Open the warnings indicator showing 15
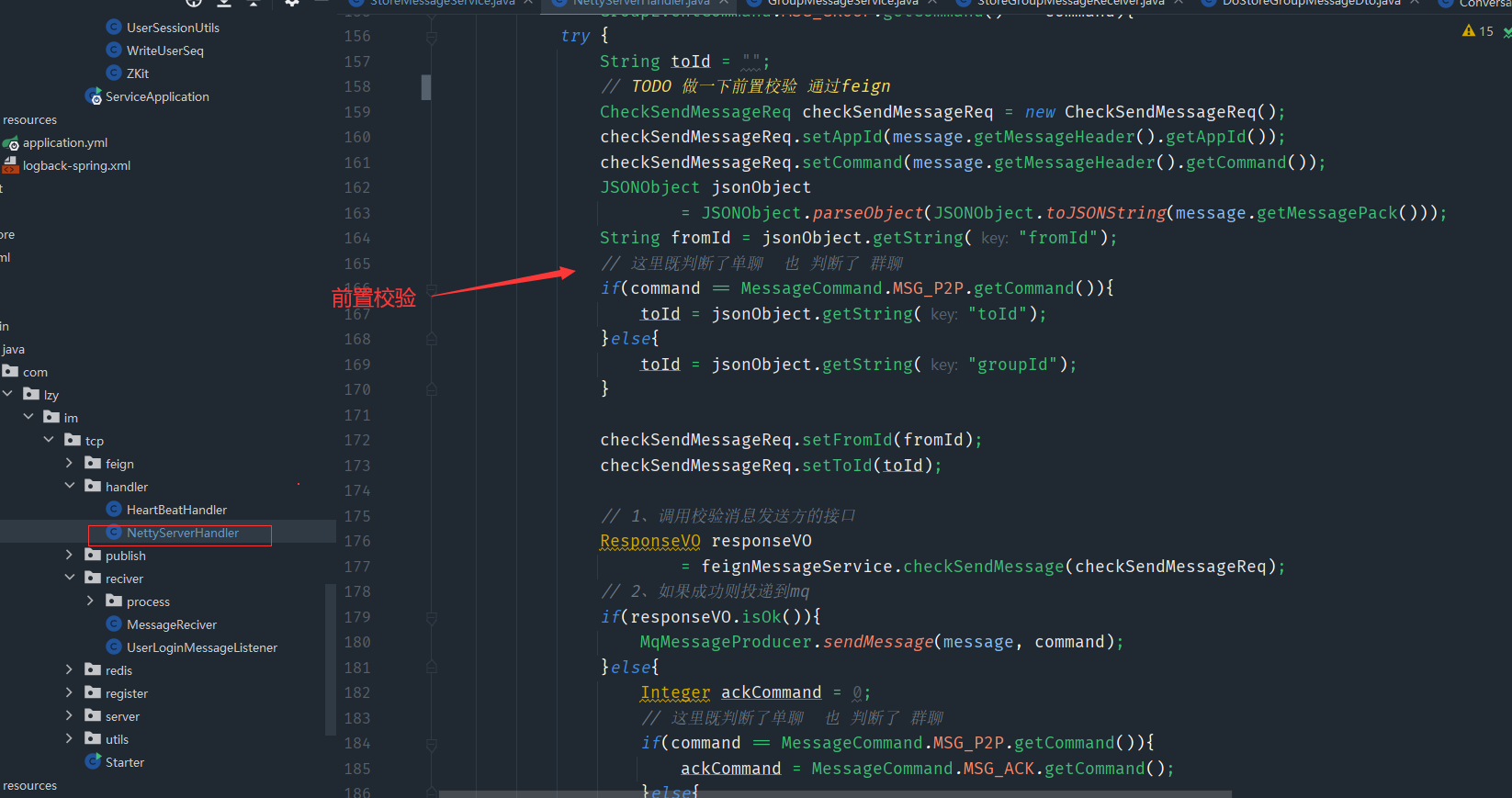The width and height of the screenshot is (1512, 798). (1478, 31)
